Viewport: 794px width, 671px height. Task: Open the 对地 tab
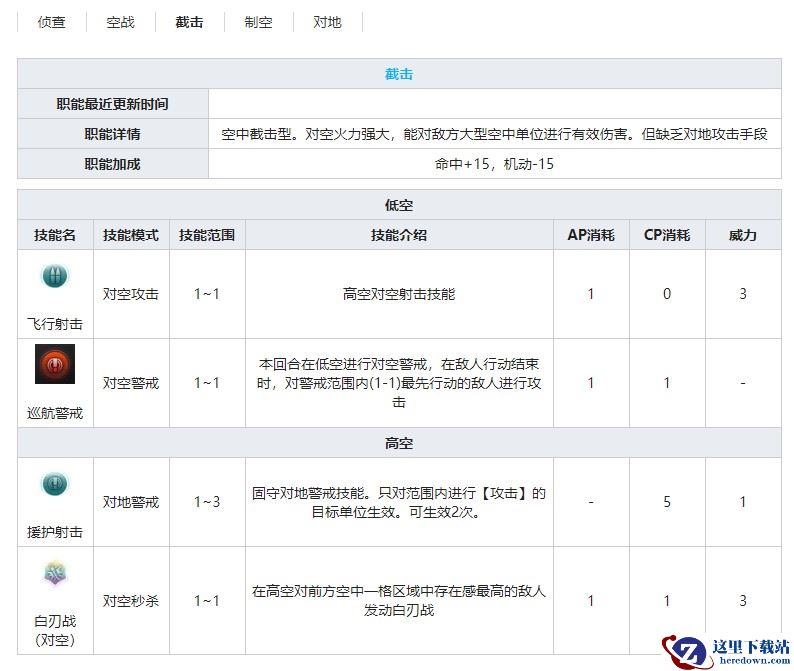[x=327, y=22]
